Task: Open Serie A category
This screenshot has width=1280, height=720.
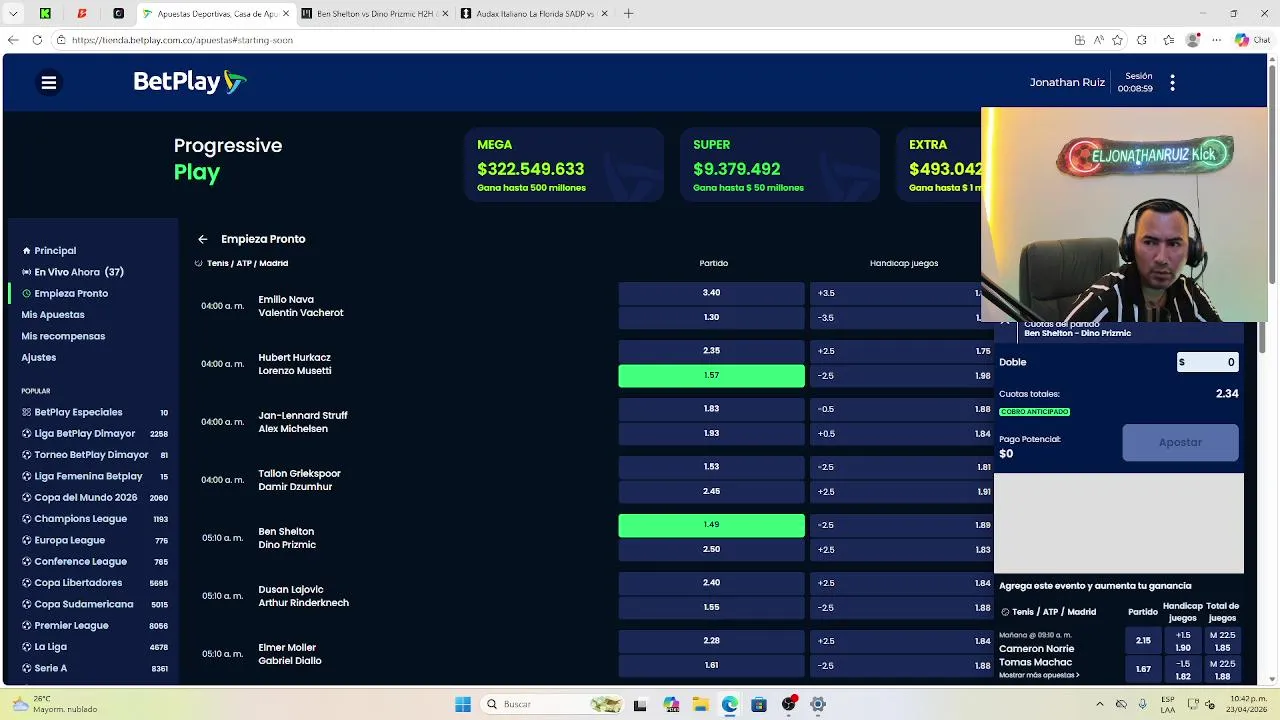Action: pyautogui.click(x=95, y=668)
